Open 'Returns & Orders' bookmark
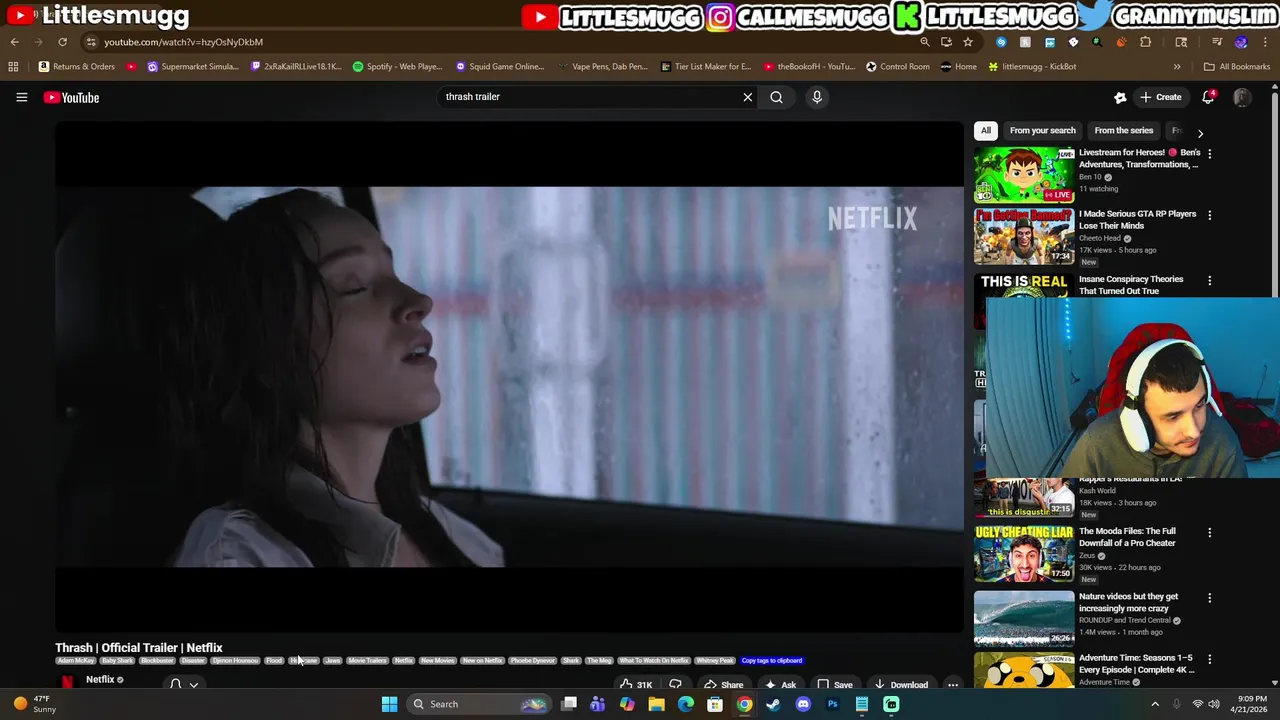 (76, 67)
